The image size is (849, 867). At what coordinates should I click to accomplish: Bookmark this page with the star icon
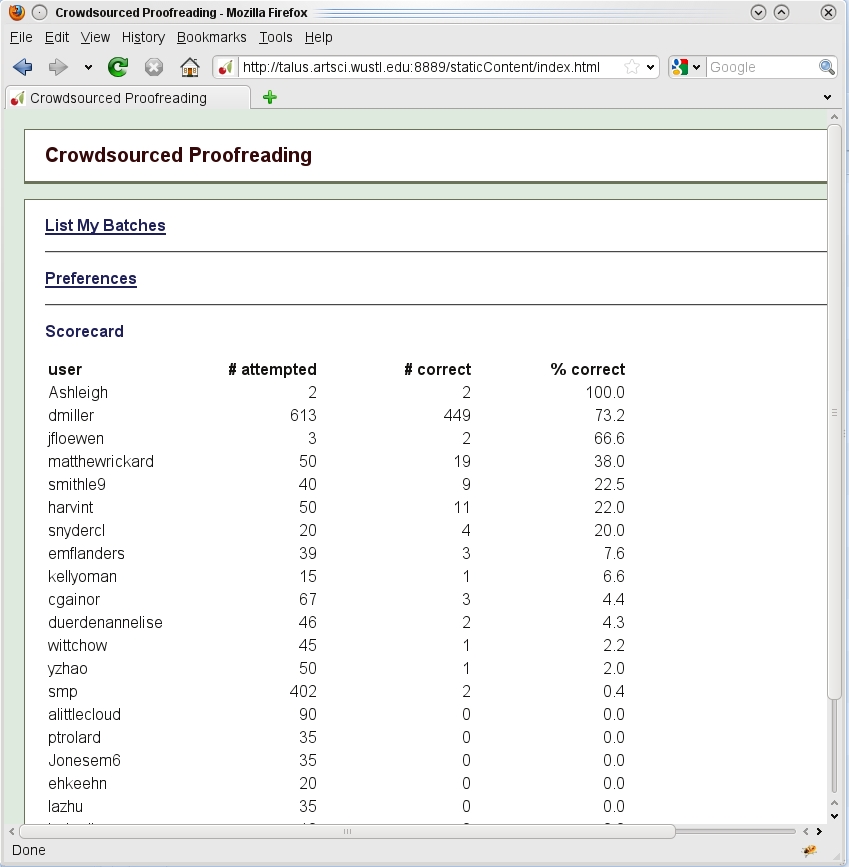[x=632, y=67]
